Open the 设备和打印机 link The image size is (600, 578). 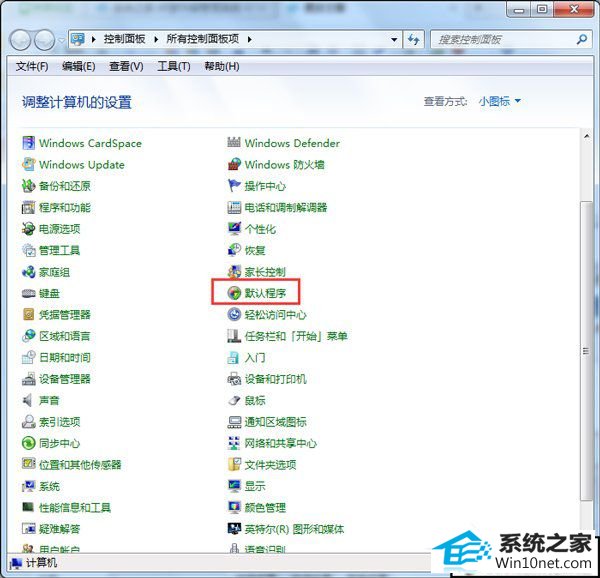coord(276,379)
